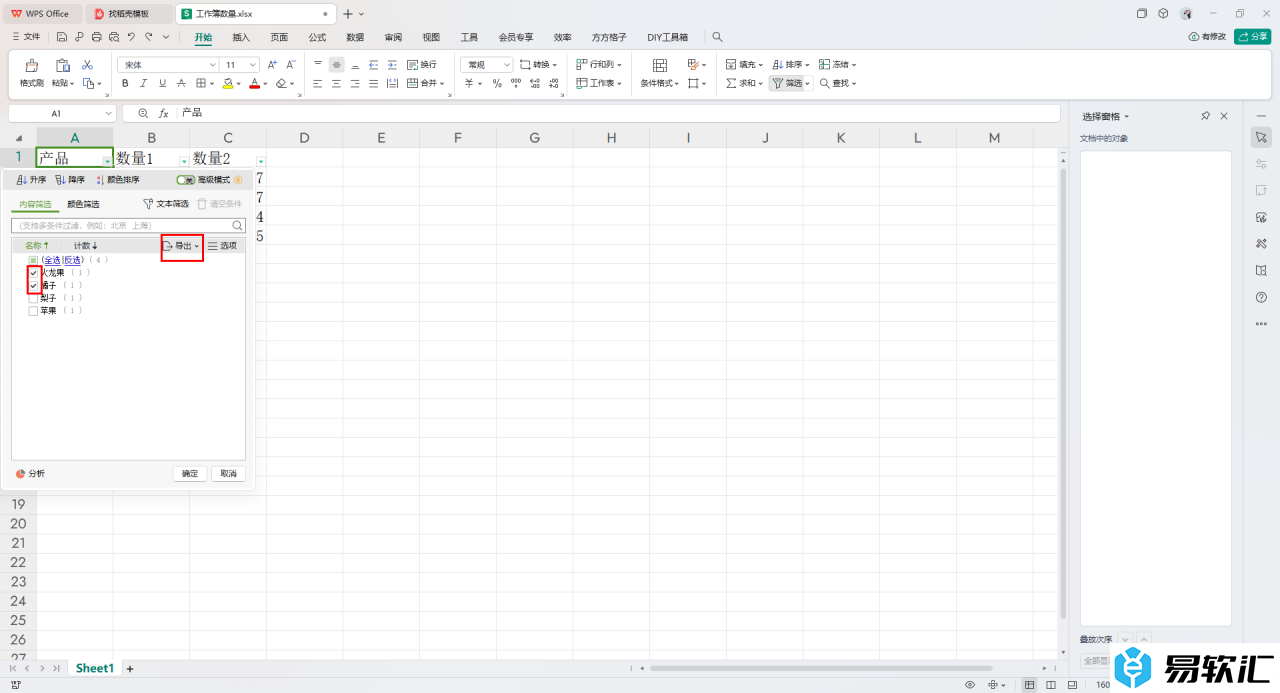
Task: Click the Insert Function fx icon
Action: 164,113
